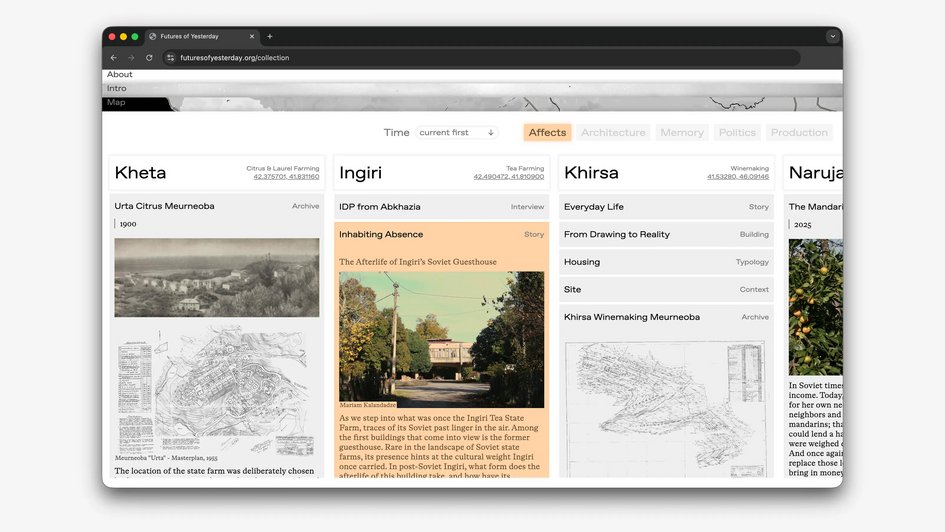Open the Intro section bar
Viewport: 945px width, 532px height.
[472, 89]
